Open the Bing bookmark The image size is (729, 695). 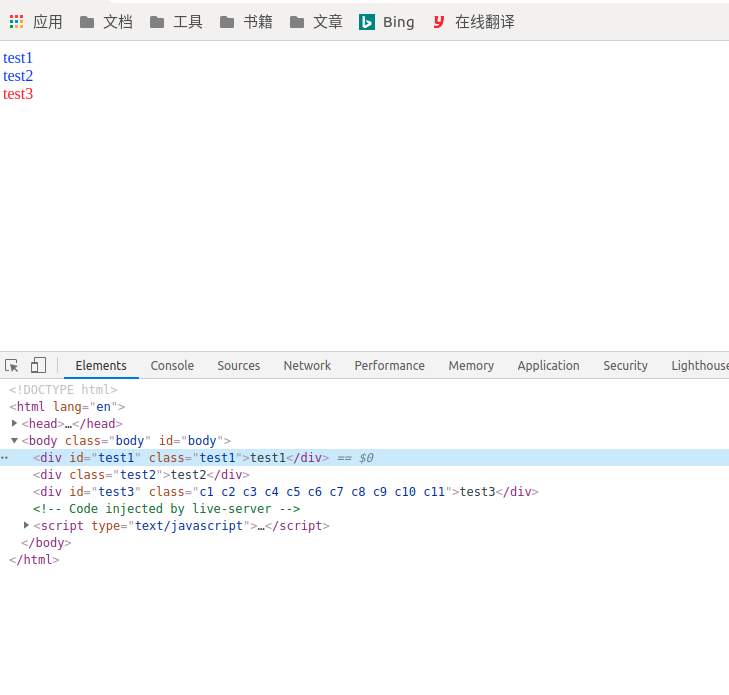tap(386, 22)
